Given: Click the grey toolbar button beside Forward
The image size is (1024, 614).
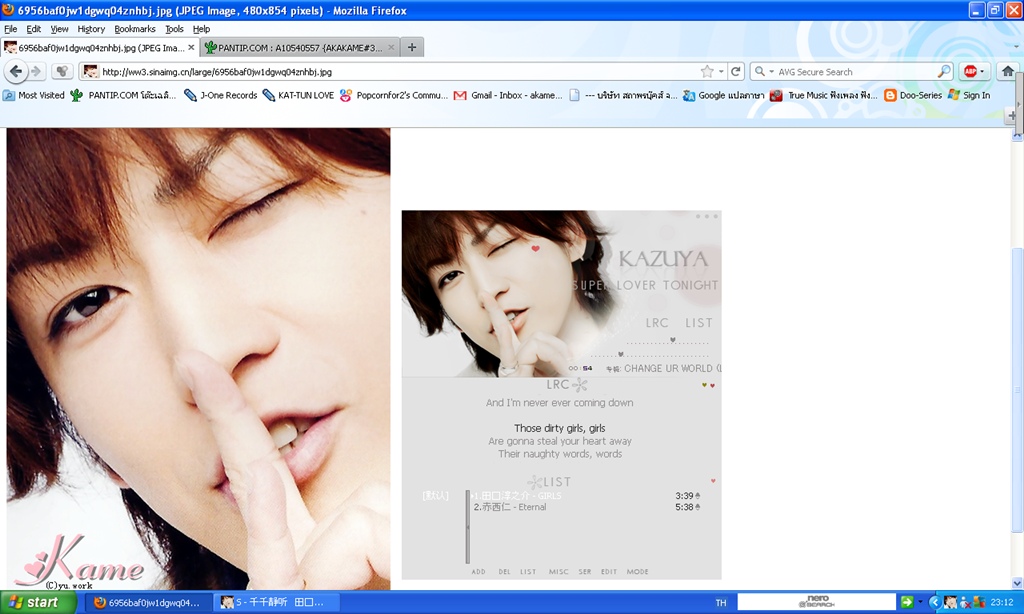Looking at the screenshot, I should pos(62,71).
